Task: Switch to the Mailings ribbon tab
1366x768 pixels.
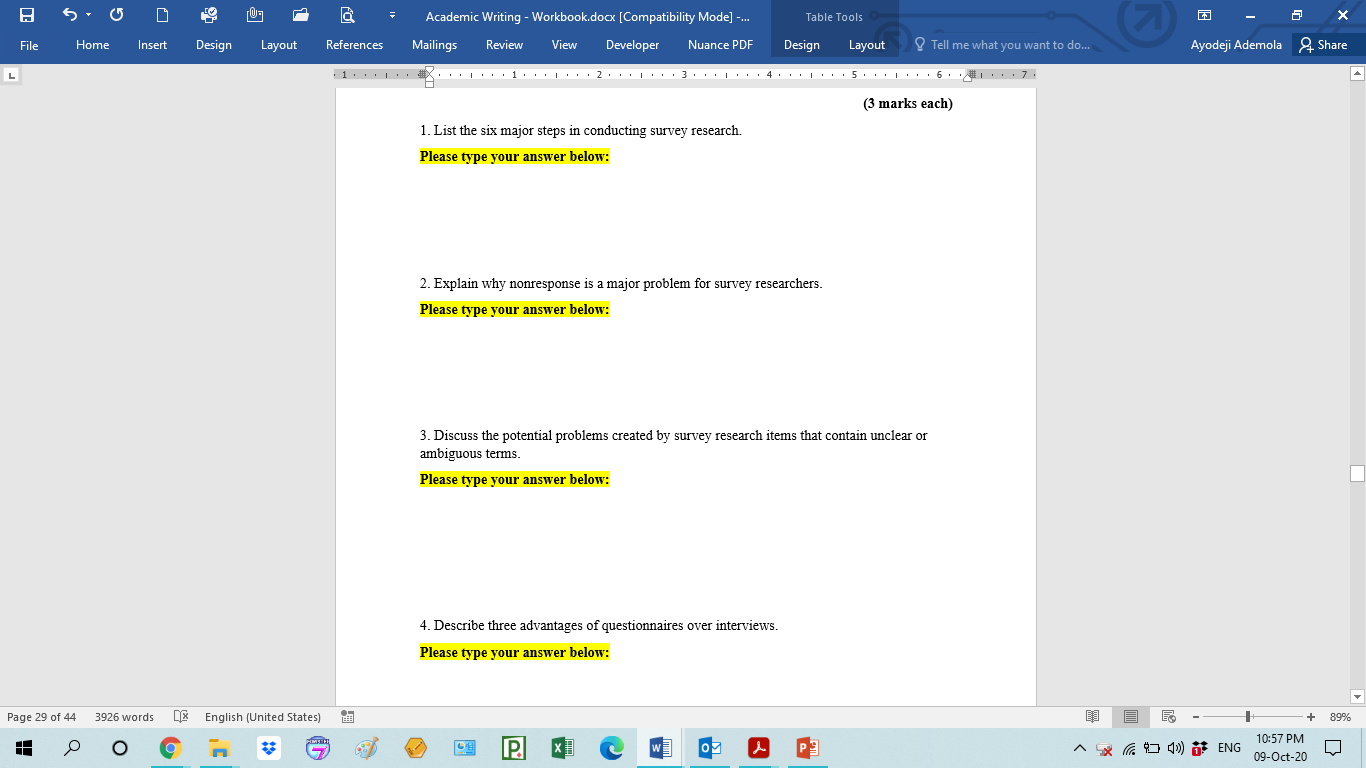Action: 434,45
